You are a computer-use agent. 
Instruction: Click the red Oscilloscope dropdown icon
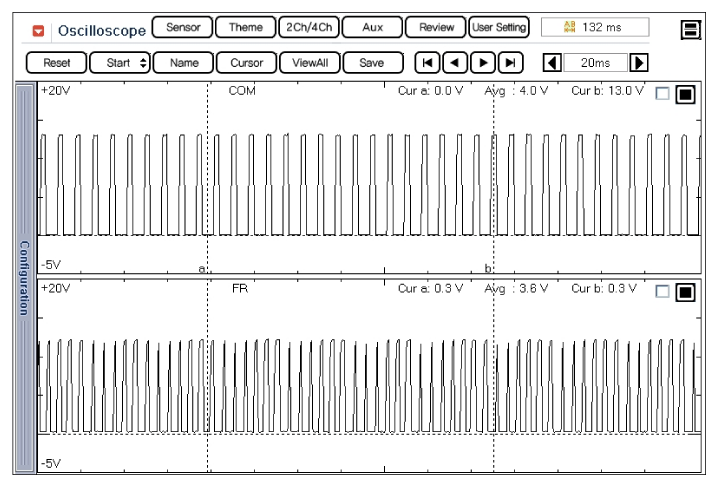pyautogui.click(x=39, y=30)
